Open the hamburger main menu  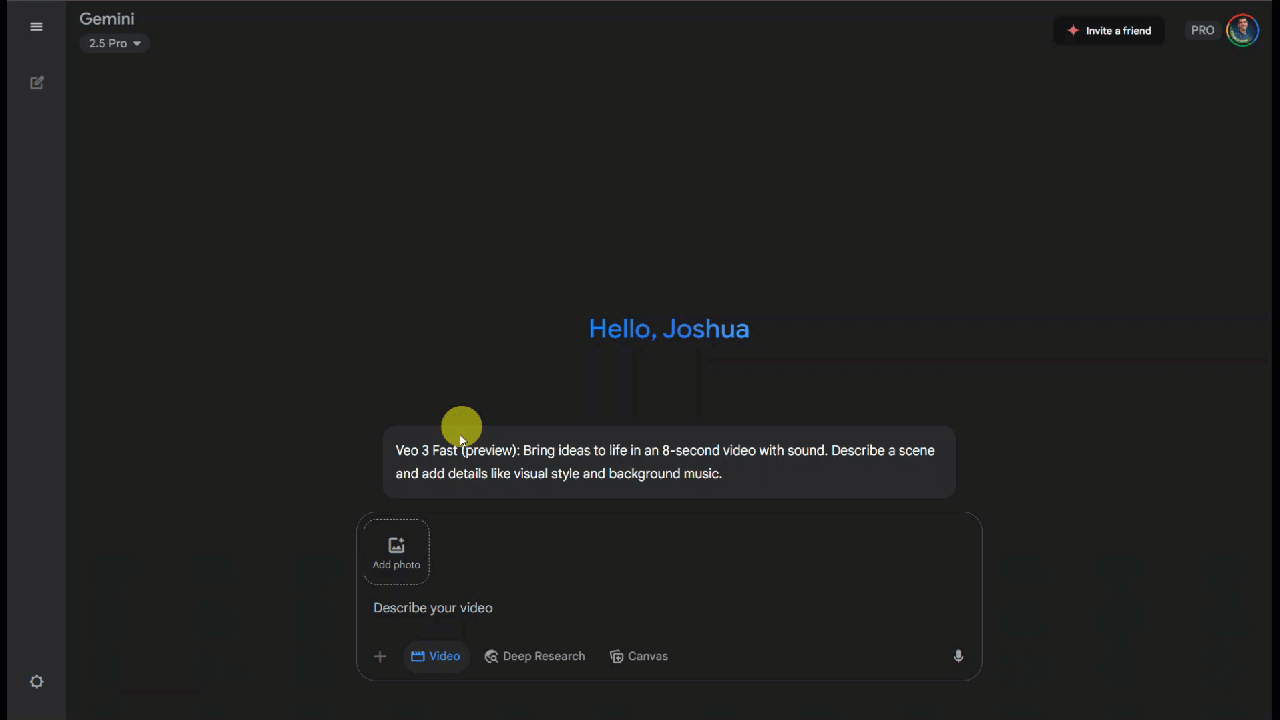coord(37,27)
